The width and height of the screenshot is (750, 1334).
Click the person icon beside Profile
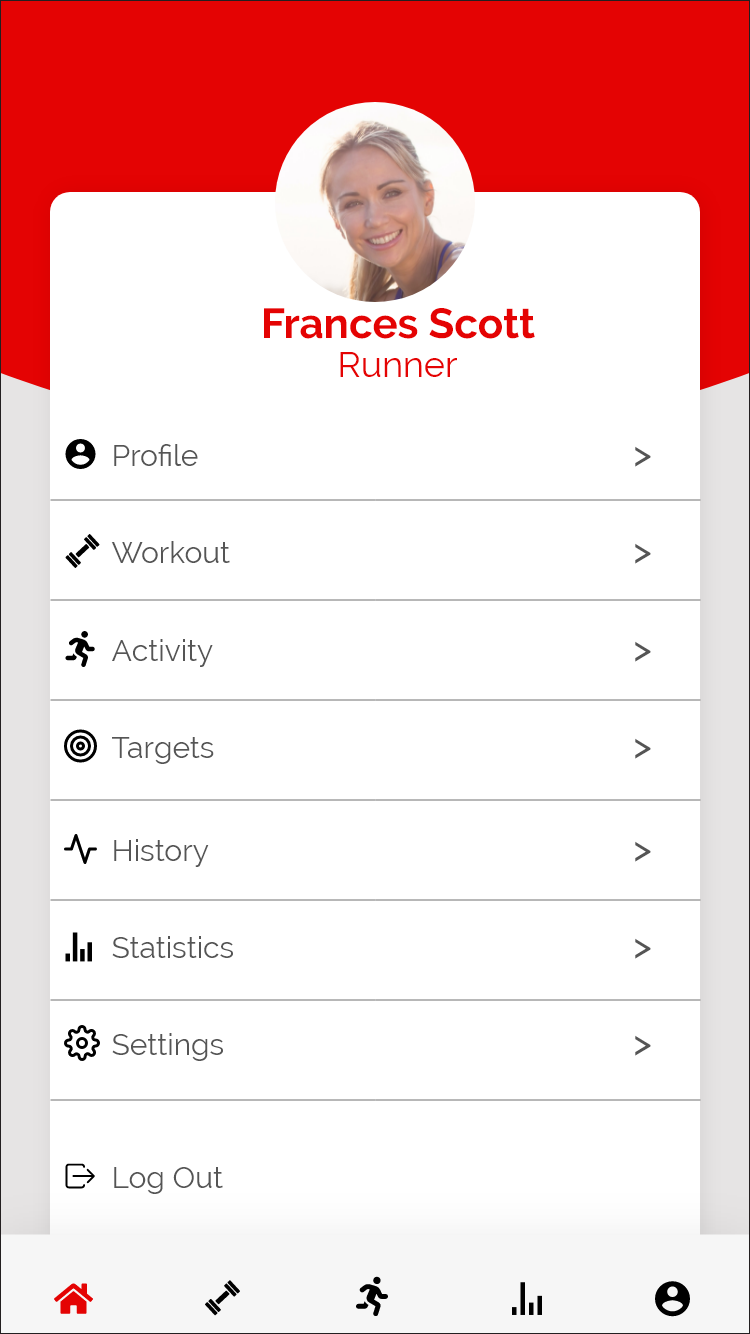click(x=81, y=455)
